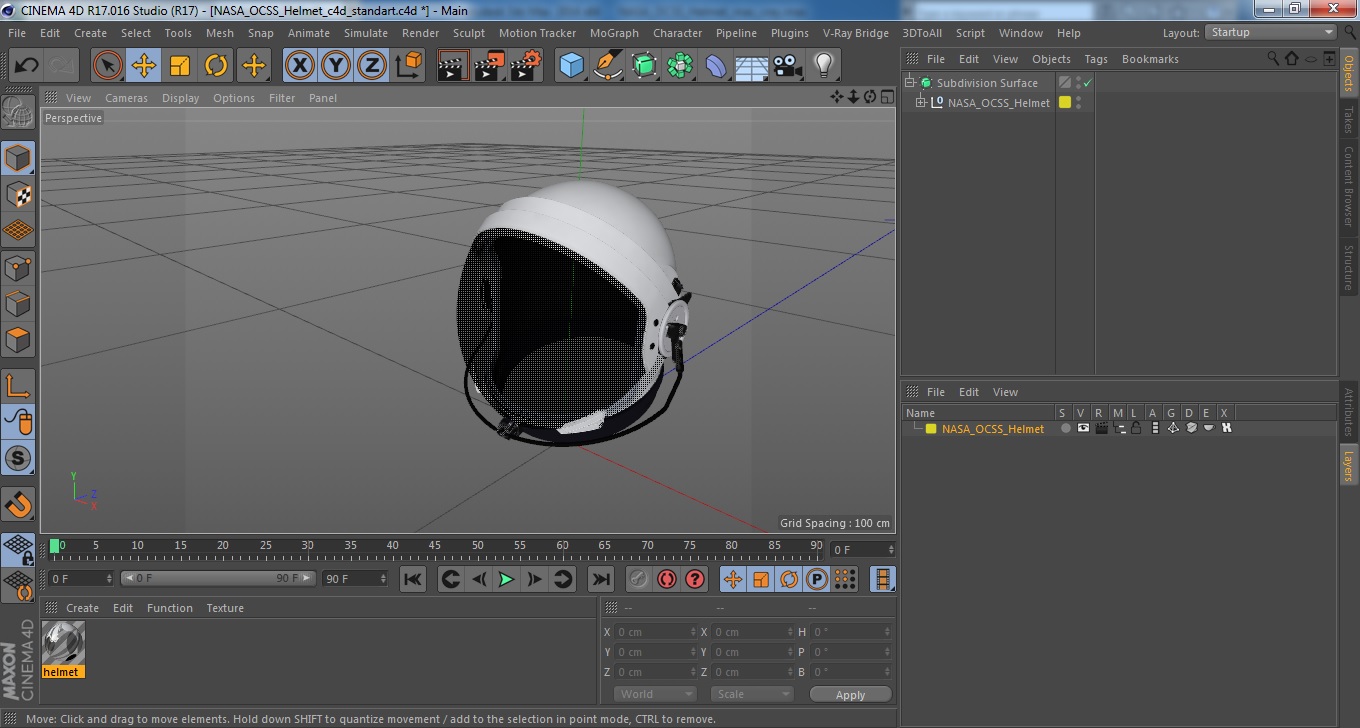Open the Object Manager Tags menu
Image resolution: width=1360 pixels, height=728 pixels.
coord(1096,59)
